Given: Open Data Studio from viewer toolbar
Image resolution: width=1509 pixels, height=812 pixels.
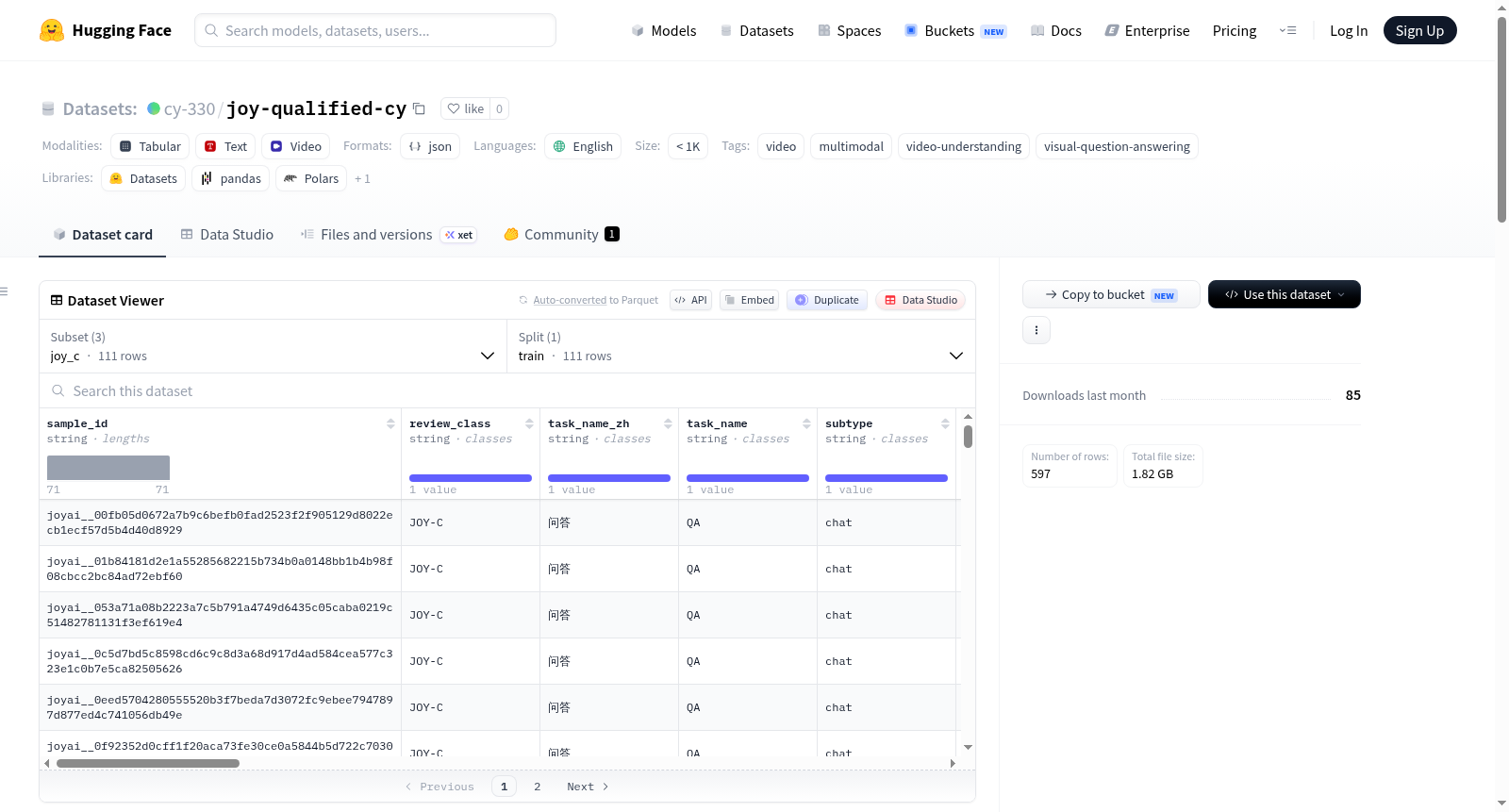Looking at the screenshot, I should (x=920, y=300).
